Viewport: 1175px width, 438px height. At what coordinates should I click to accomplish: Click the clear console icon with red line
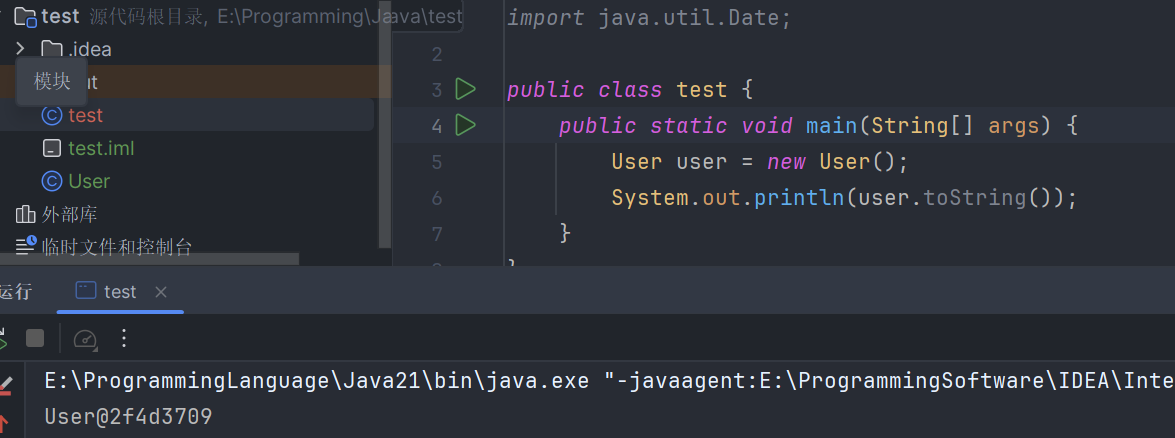coord(4,384)
